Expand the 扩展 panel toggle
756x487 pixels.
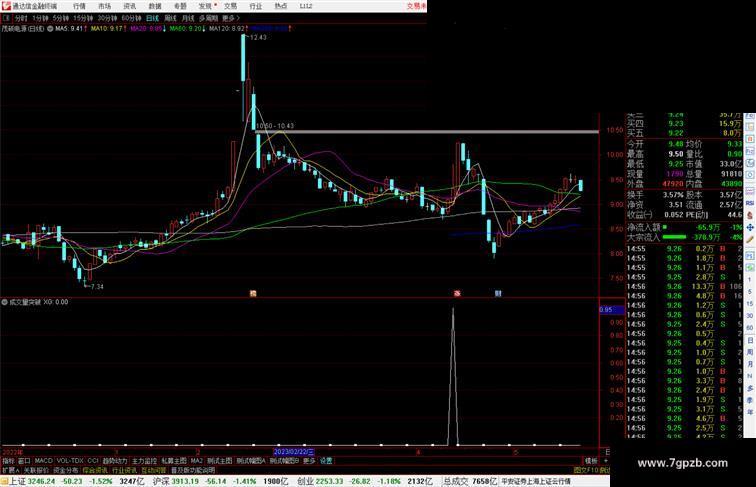(10, 470)
